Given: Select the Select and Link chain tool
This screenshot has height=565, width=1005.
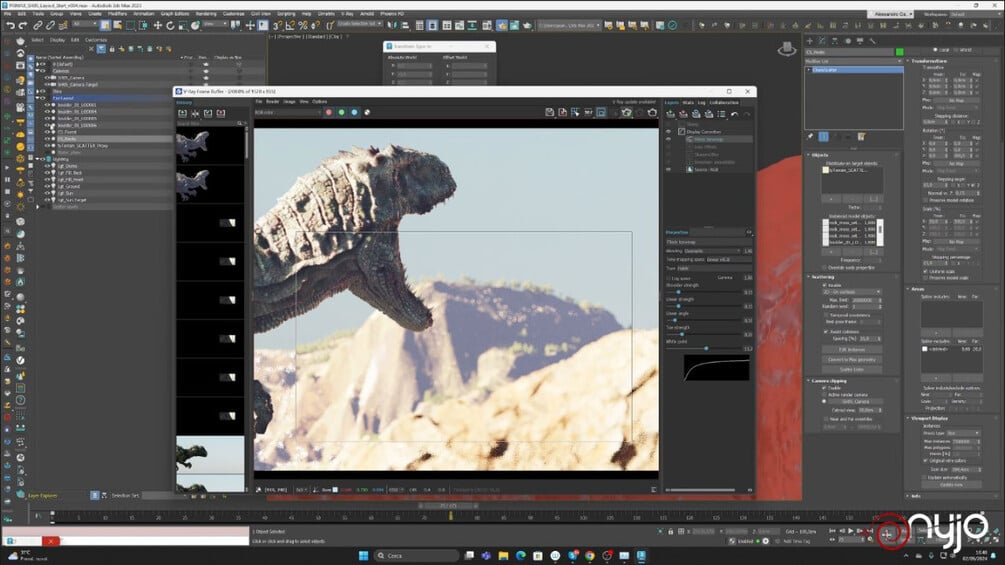Looking at the screenshot, I should click(38, 26).
